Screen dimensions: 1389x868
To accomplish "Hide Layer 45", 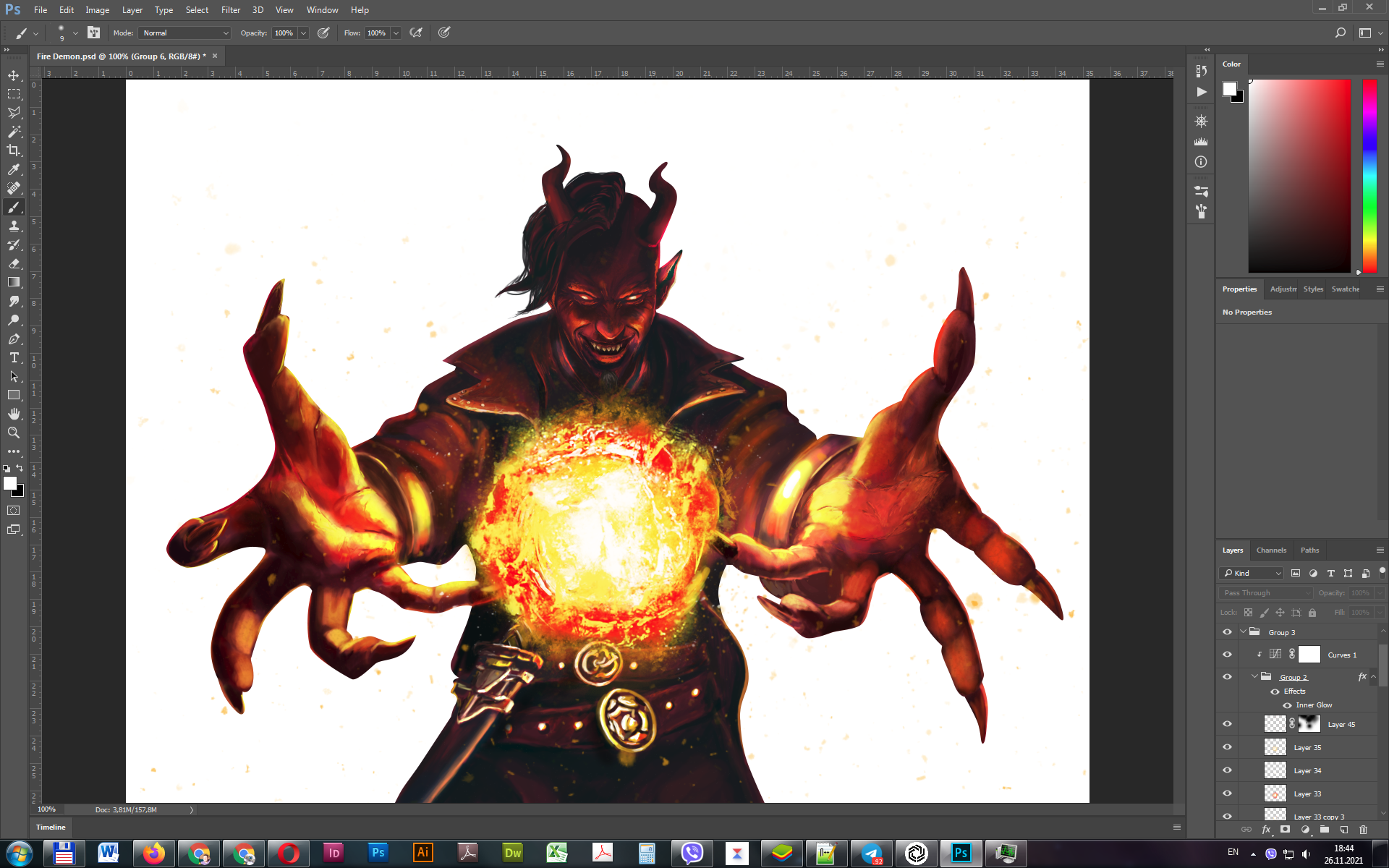I will coord(1227,724).
